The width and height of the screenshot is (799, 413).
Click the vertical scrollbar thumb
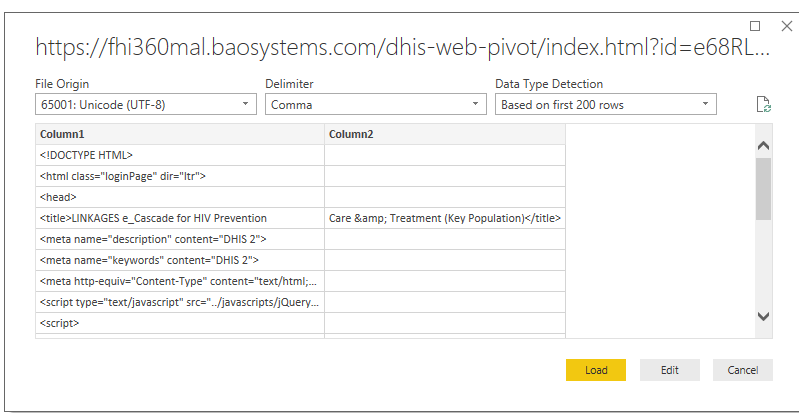[x=763, y=188]
